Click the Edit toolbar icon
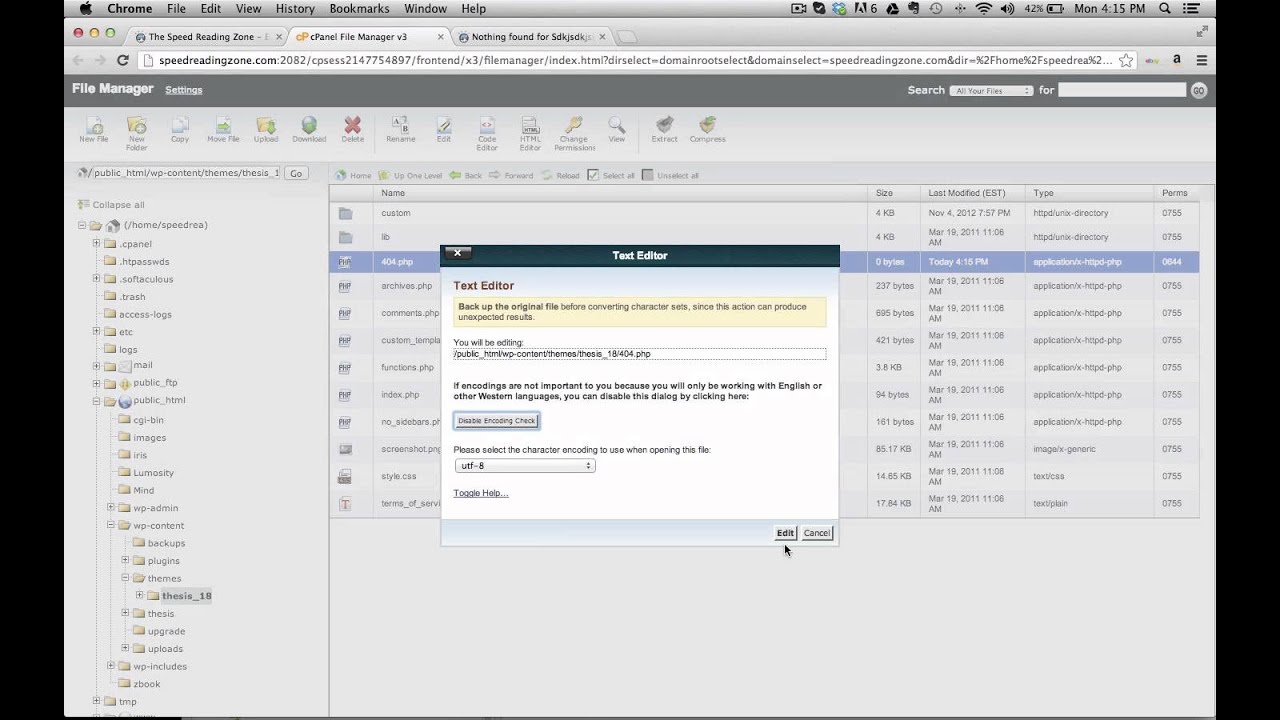1280x720 pixels. (x=443, y=130)
